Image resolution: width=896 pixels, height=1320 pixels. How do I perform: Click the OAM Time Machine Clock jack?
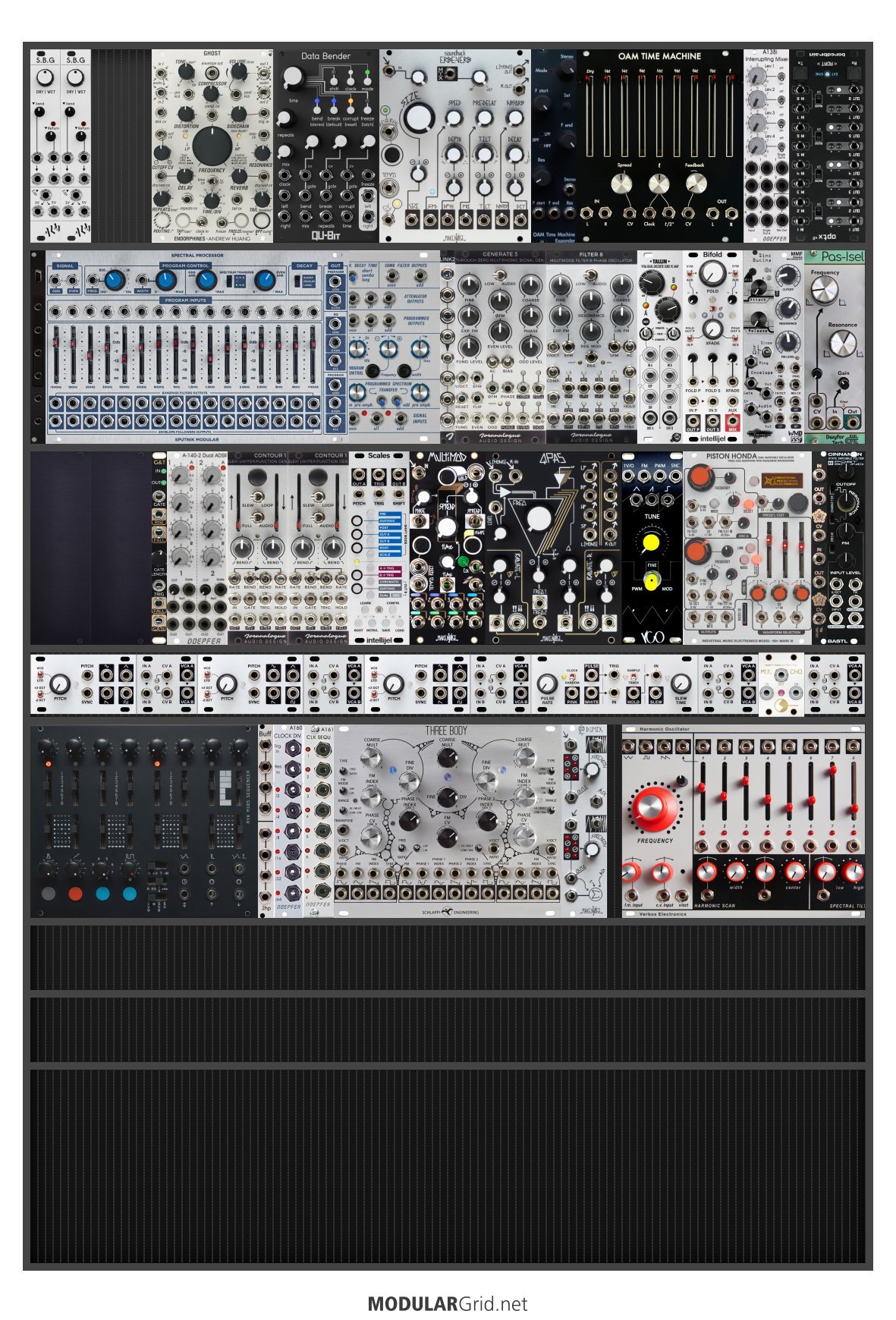coord(649,212)
